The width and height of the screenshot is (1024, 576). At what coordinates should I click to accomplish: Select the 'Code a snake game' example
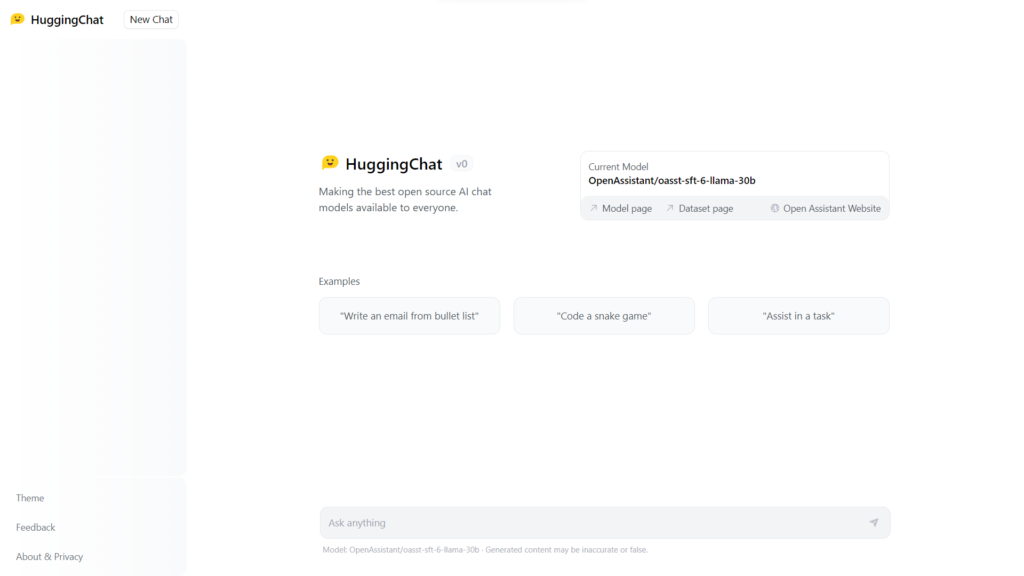pos(604,315)
